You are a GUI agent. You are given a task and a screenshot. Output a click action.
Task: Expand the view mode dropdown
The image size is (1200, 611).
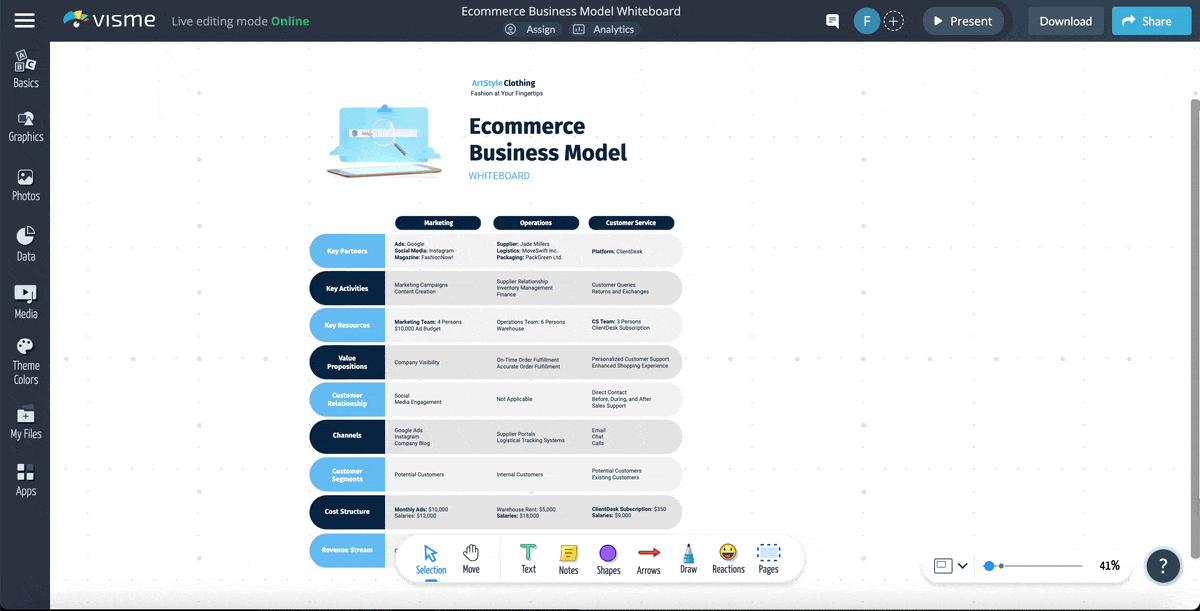click(x=962, y=565)
